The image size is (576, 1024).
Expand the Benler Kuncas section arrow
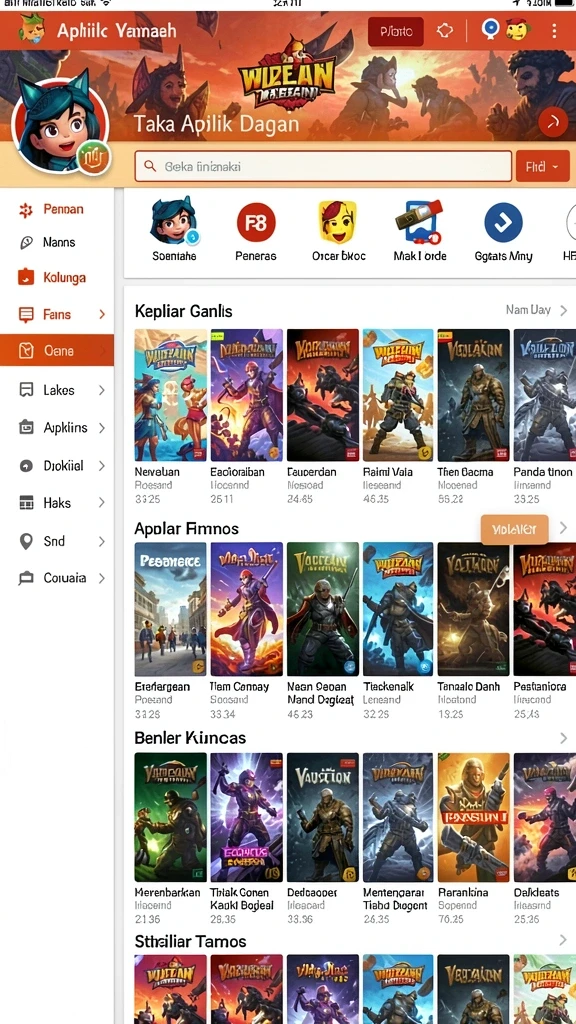[x=563, y=738]
